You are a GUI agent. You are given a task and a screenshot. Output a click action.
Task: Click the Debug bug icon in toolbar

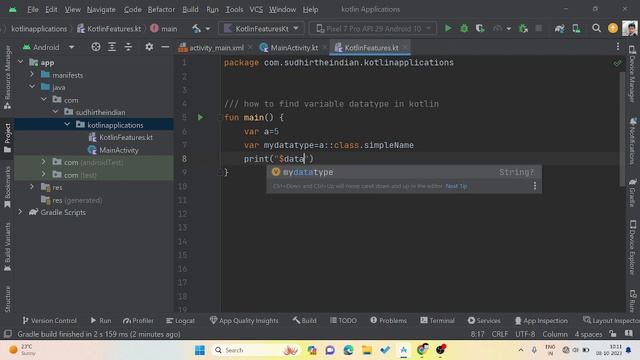[x=464, y=28]
